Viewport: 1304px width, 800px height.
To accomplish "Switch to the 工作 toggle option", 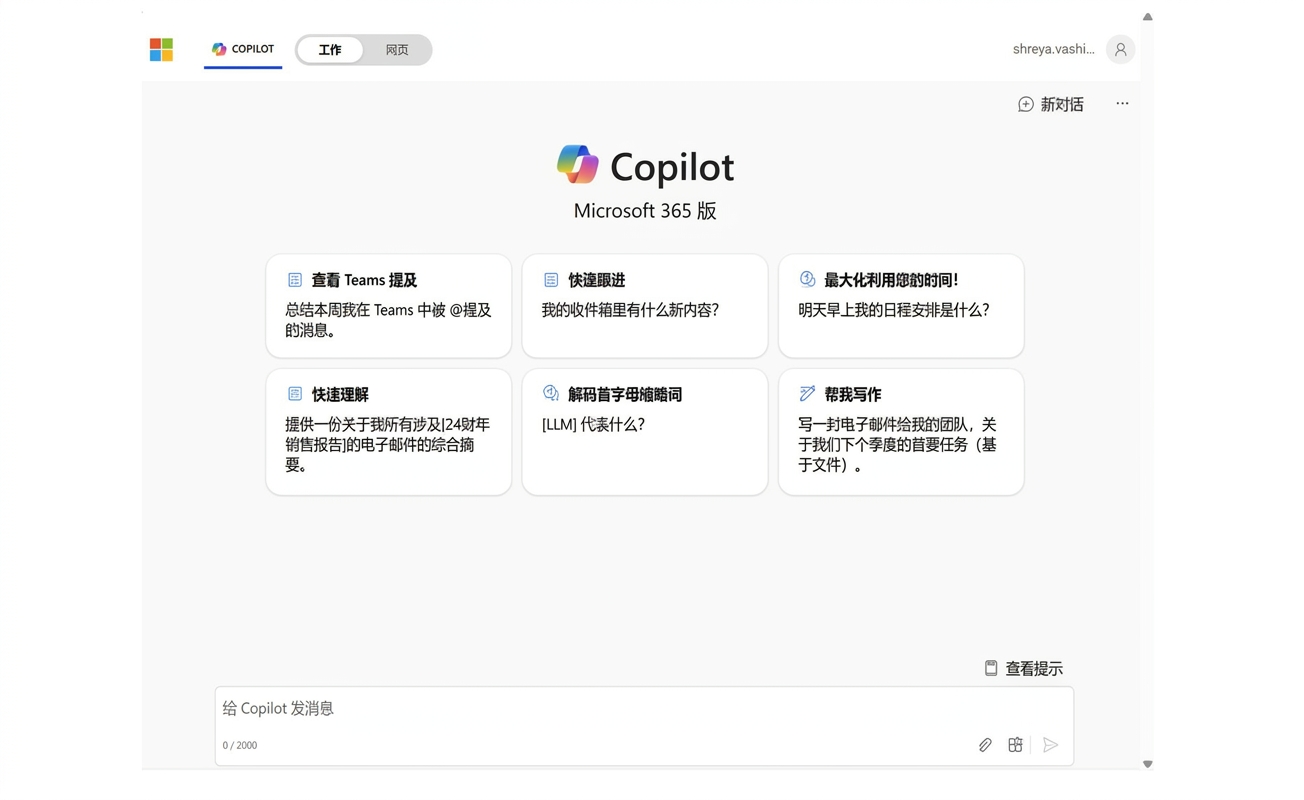I will (x=330, y=50).
